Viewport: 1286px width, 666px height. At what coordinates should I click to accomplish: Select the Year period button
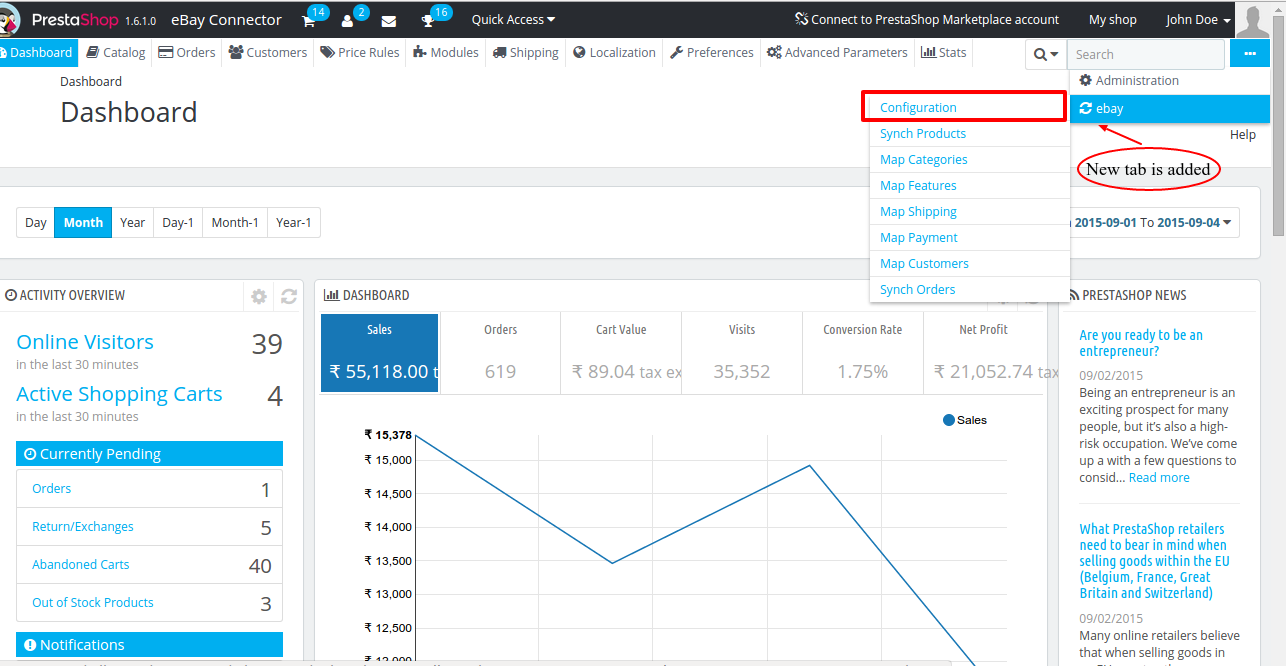tap(133, 223)
